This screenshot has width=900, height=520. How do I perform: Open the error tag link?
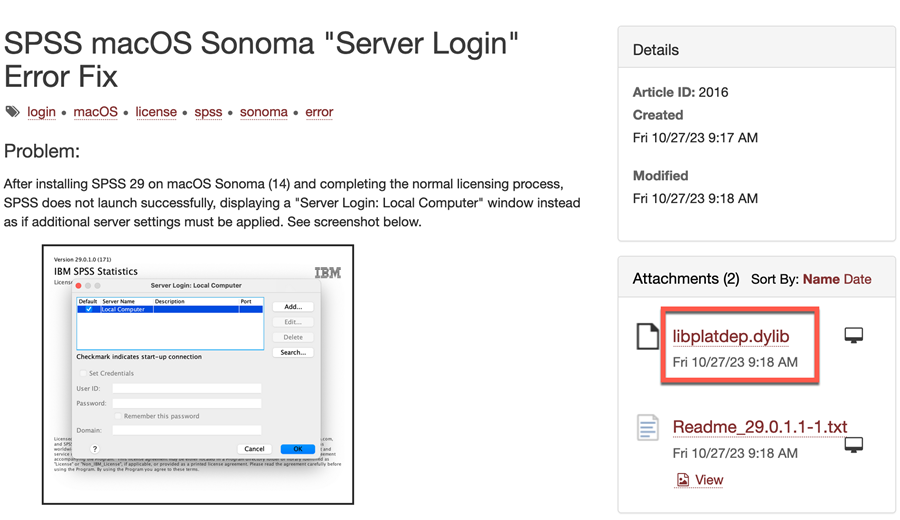tap(319, 112)
